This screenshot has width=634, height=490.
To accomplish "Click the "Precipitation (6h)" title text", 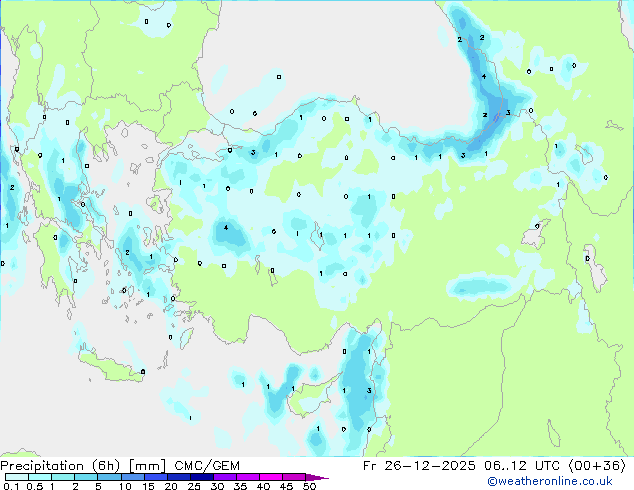I will coord(60,466).
